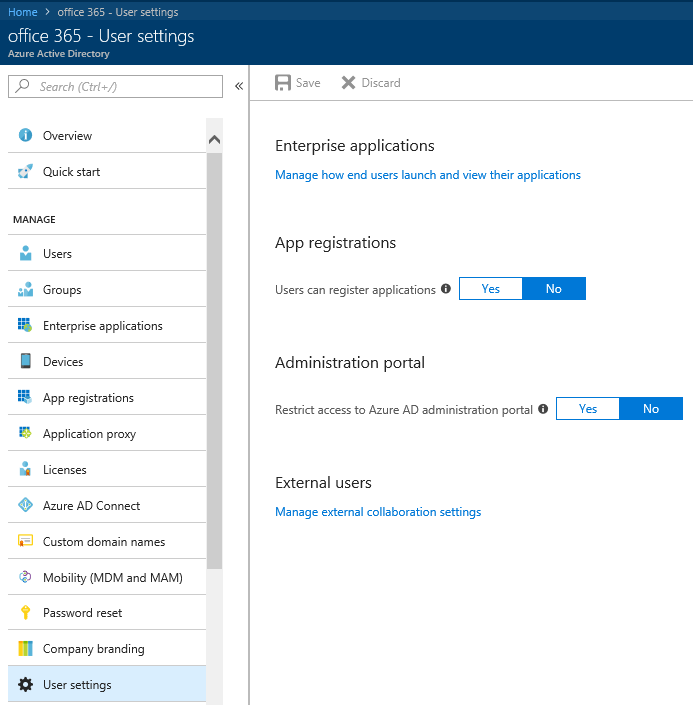The width and height of the screenshot is (693, 705).
Task: Click the App registrations grid icon
Action: [x=25, y=397]
